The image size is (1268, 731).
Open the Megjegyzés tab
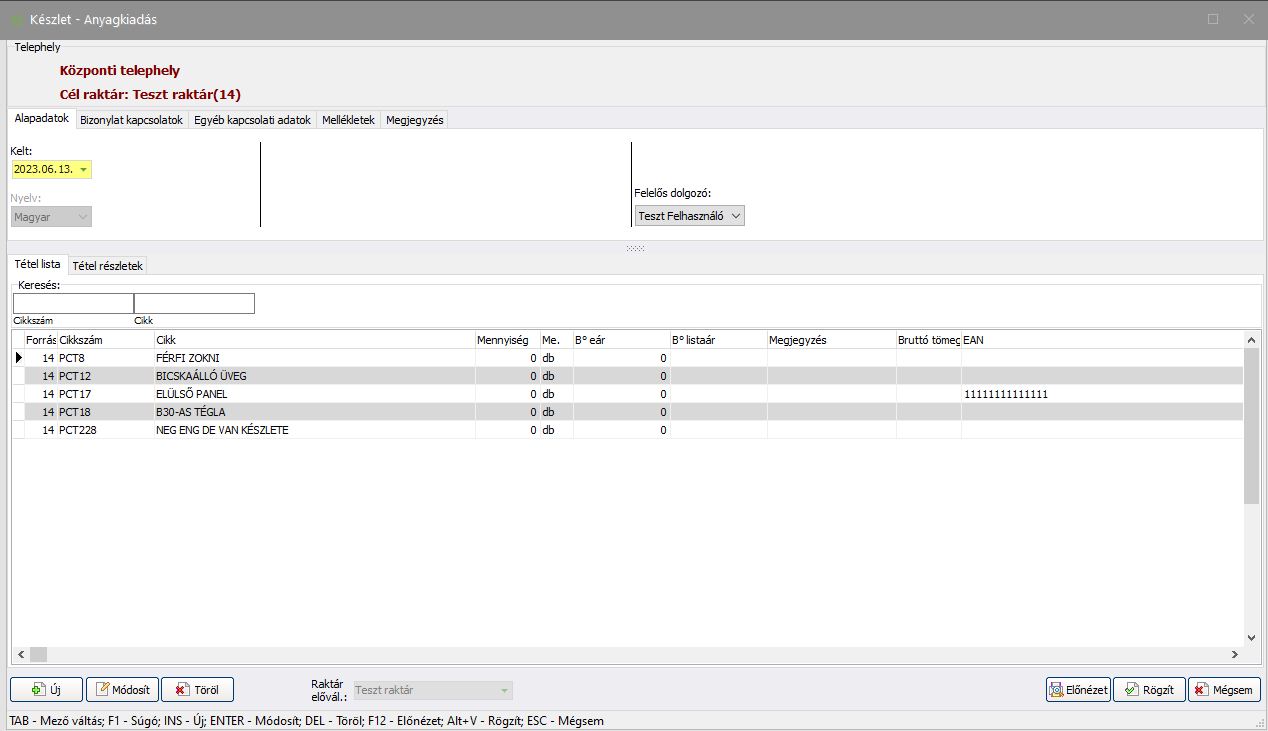[414, 120]
